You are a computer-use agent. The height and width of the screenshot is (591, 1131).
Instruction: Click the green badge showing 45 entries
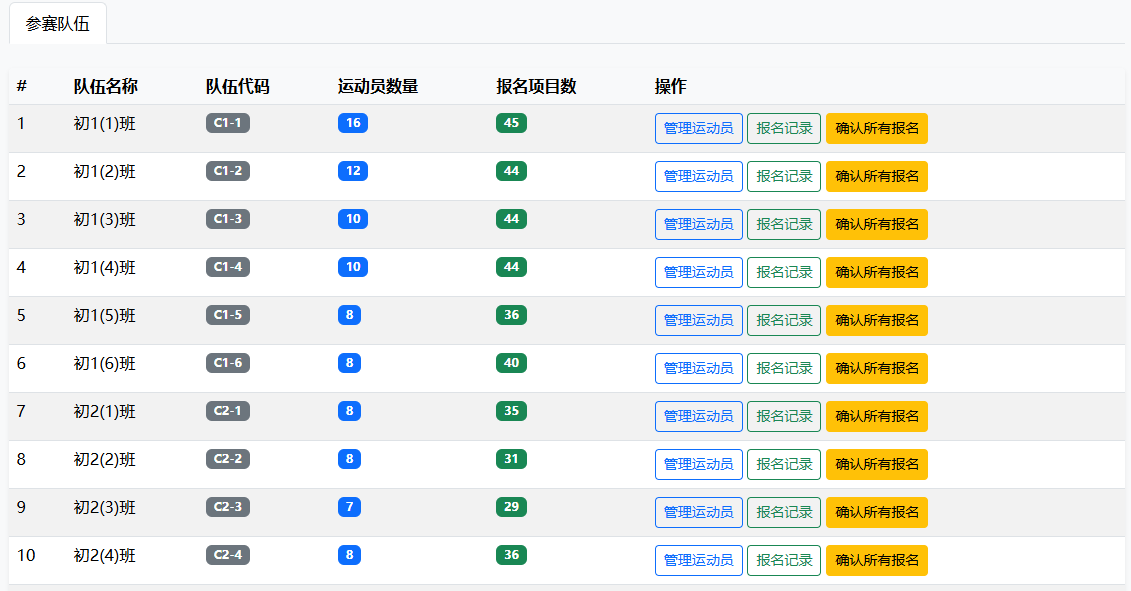511,123
